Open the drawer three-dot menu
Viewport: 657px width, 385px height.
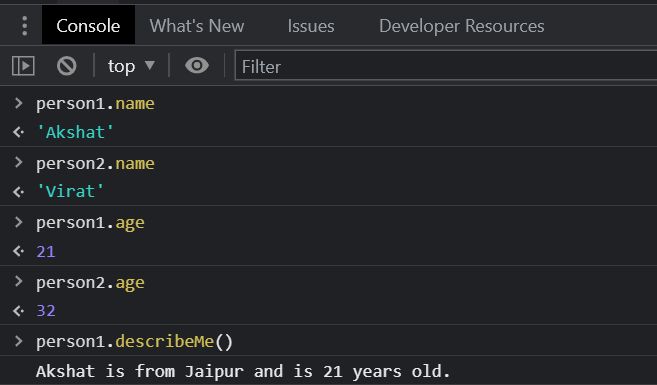(25, 26)
